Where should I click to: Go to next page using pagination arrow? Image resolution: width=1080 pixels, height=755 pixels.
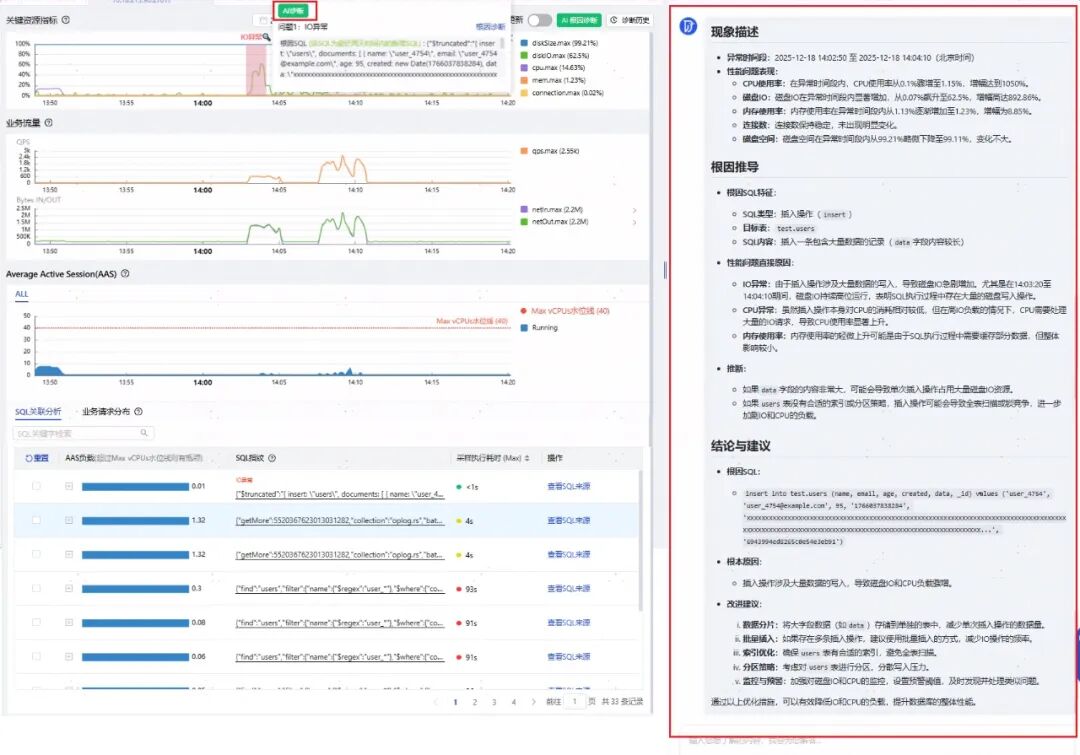point(533,702)
